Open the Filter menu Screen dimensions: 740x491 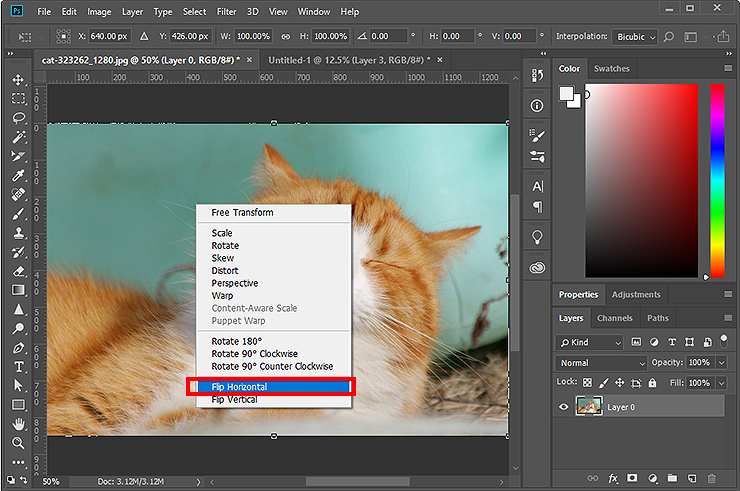pyautogui.click(x=227, y=12)
